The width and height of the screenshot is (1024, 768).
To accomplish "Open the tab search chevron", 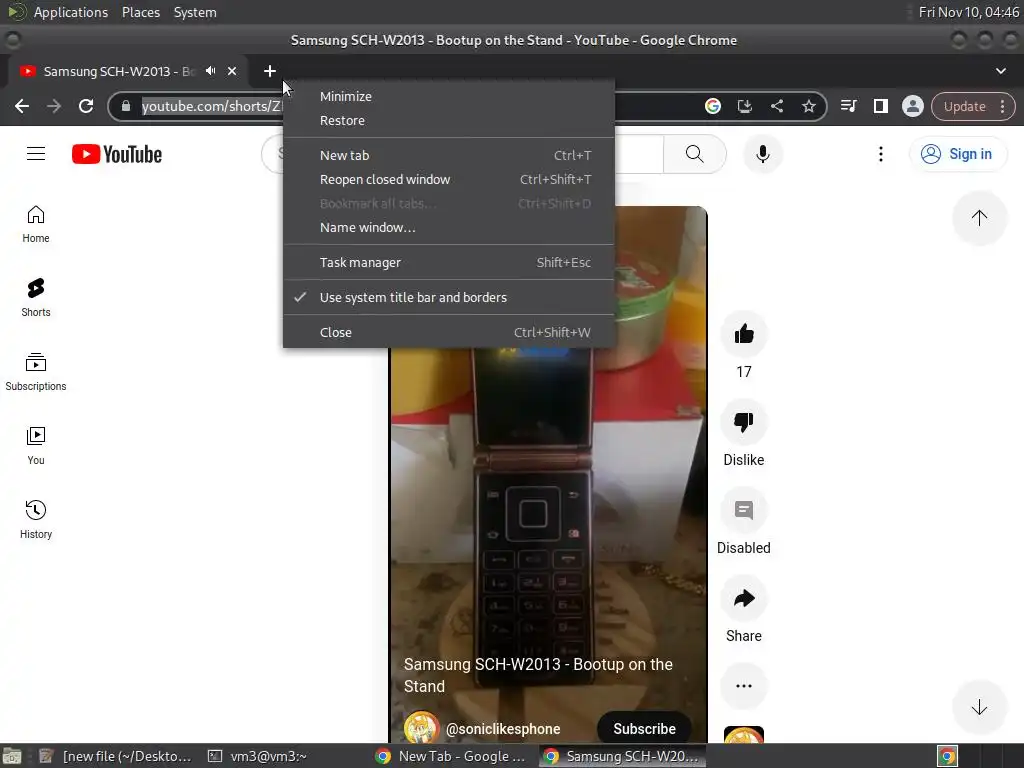I will click(x=1000, y=71).
